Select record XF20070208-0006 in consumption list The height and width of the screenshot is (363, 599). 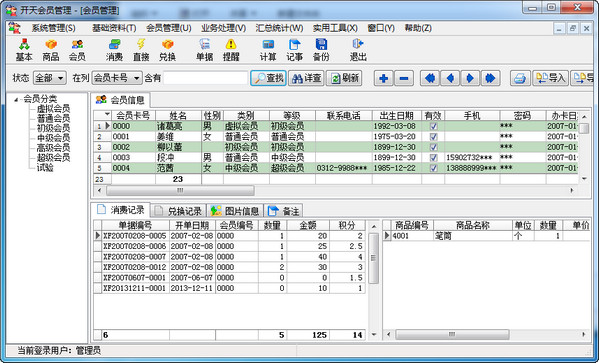point(229,246)
